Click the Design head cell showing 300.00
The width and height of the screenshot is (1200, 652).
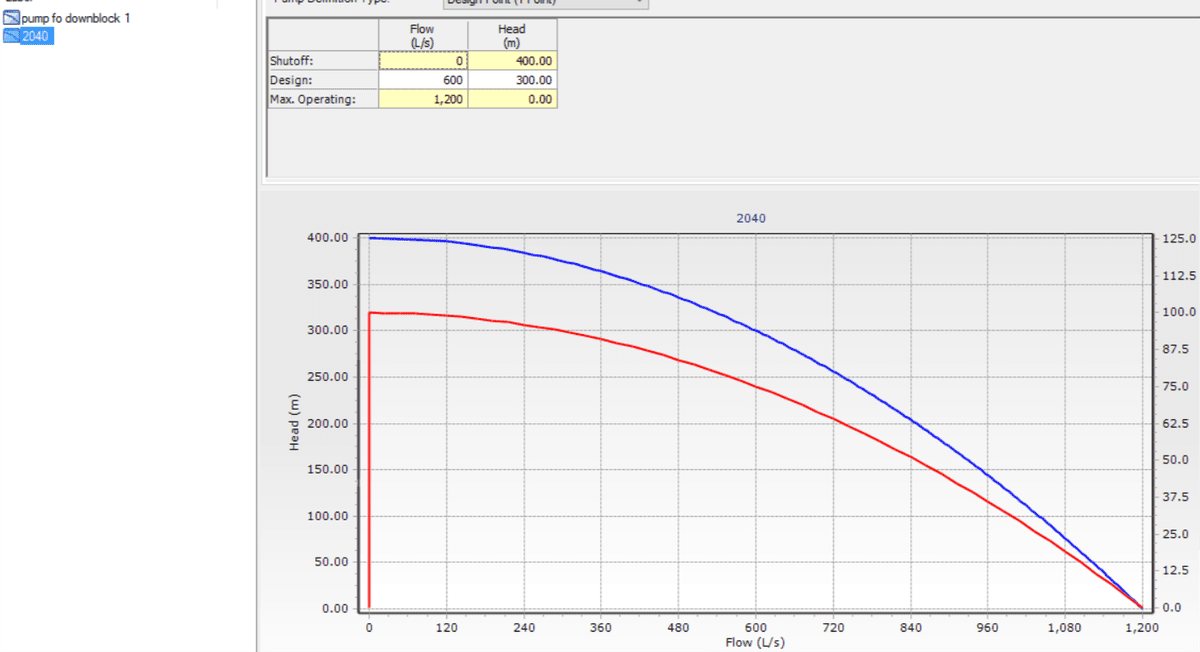511,80
